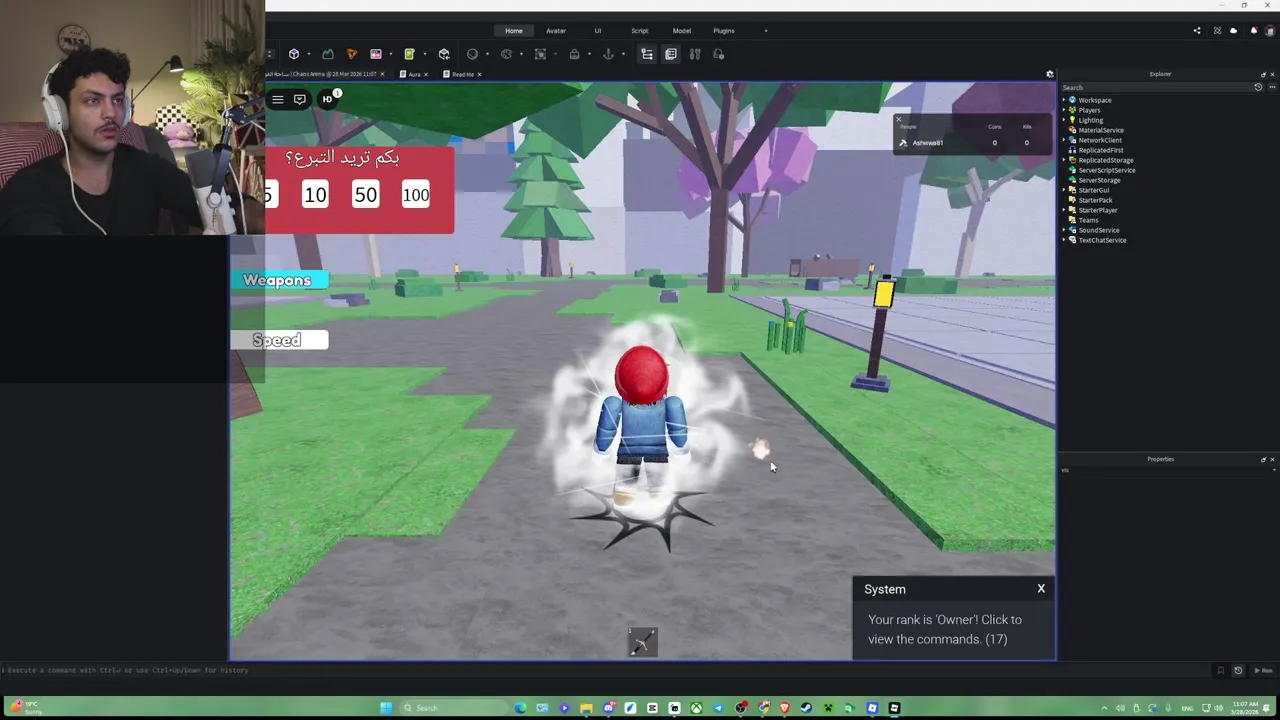Select StarterPack in Explorer
Image resolution: width=1280 pixels, height=720 pixels.
click(x=1095, y=200)
